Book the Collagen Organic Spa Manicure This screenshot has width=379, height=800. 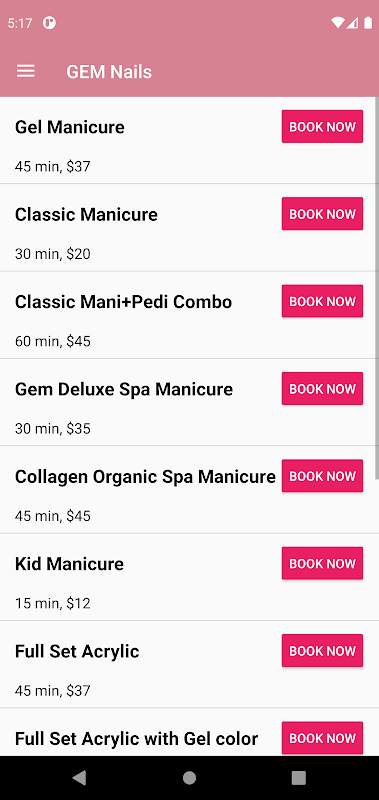coord(322,476)
